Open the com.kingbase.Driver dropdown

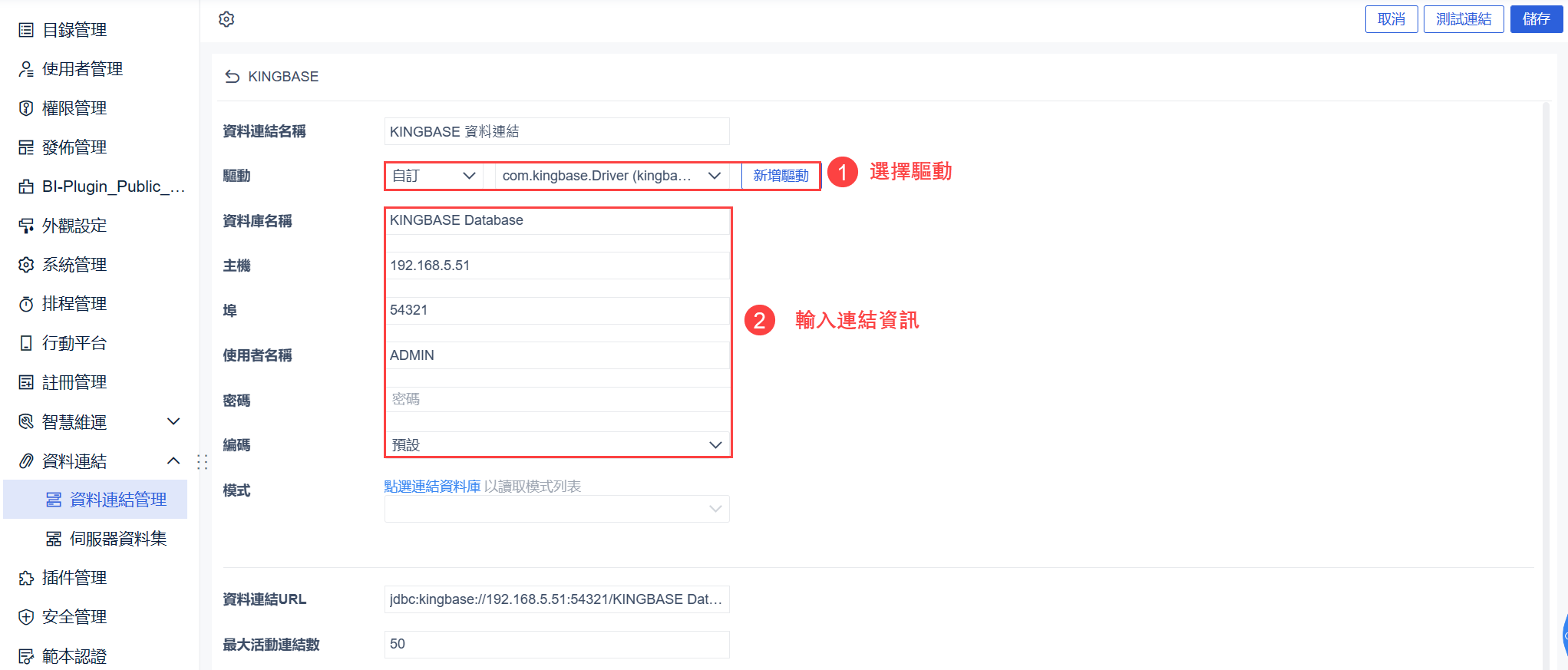(612, 176)
